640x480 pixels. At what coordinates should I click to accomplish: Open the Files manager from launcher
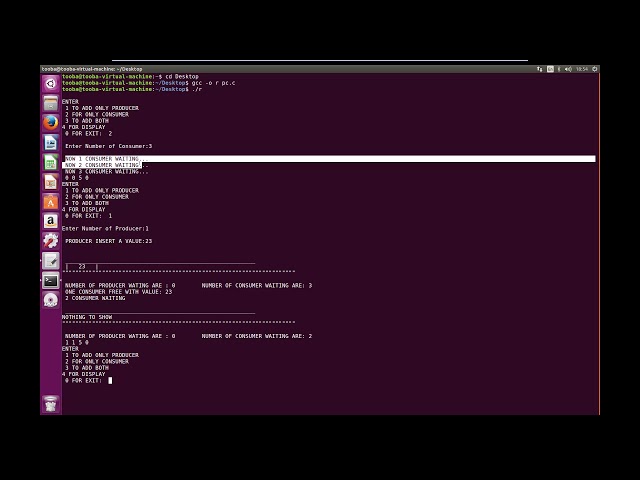point(51,103)
